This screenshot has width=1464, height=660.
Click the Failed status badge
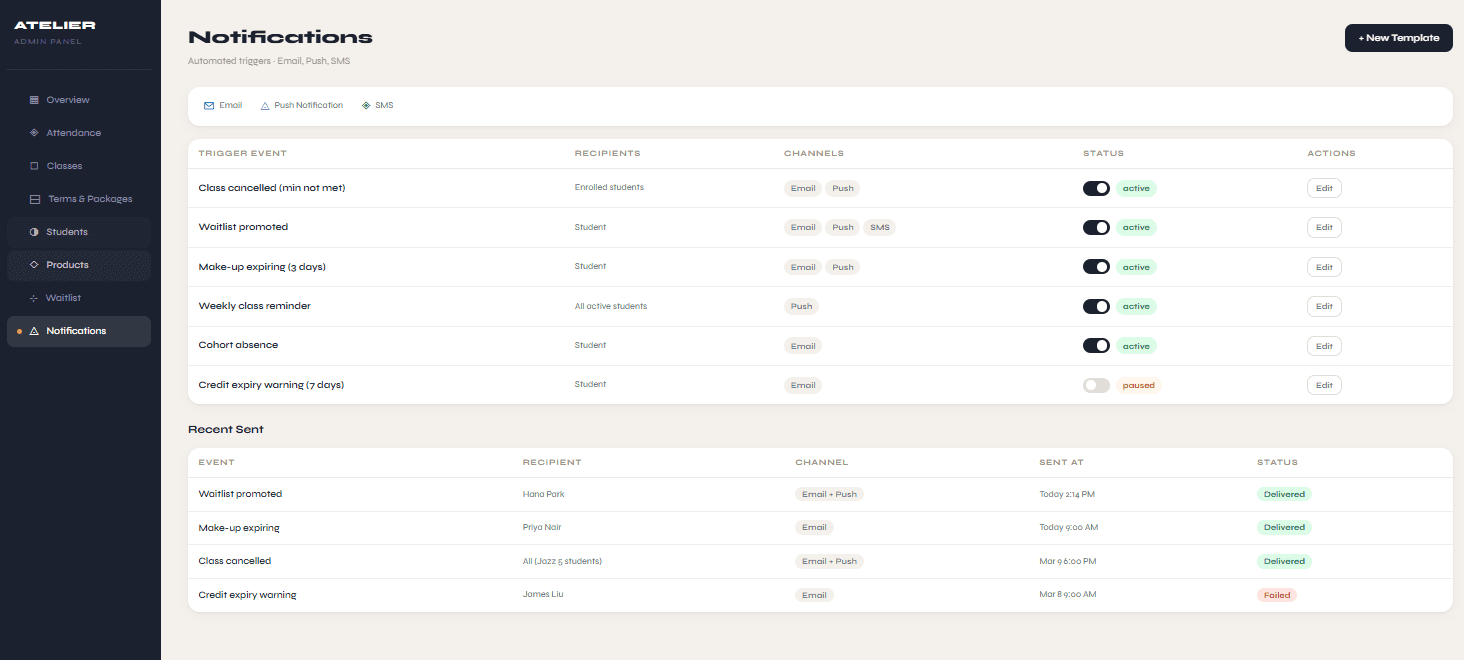(x=1277, y=595)
